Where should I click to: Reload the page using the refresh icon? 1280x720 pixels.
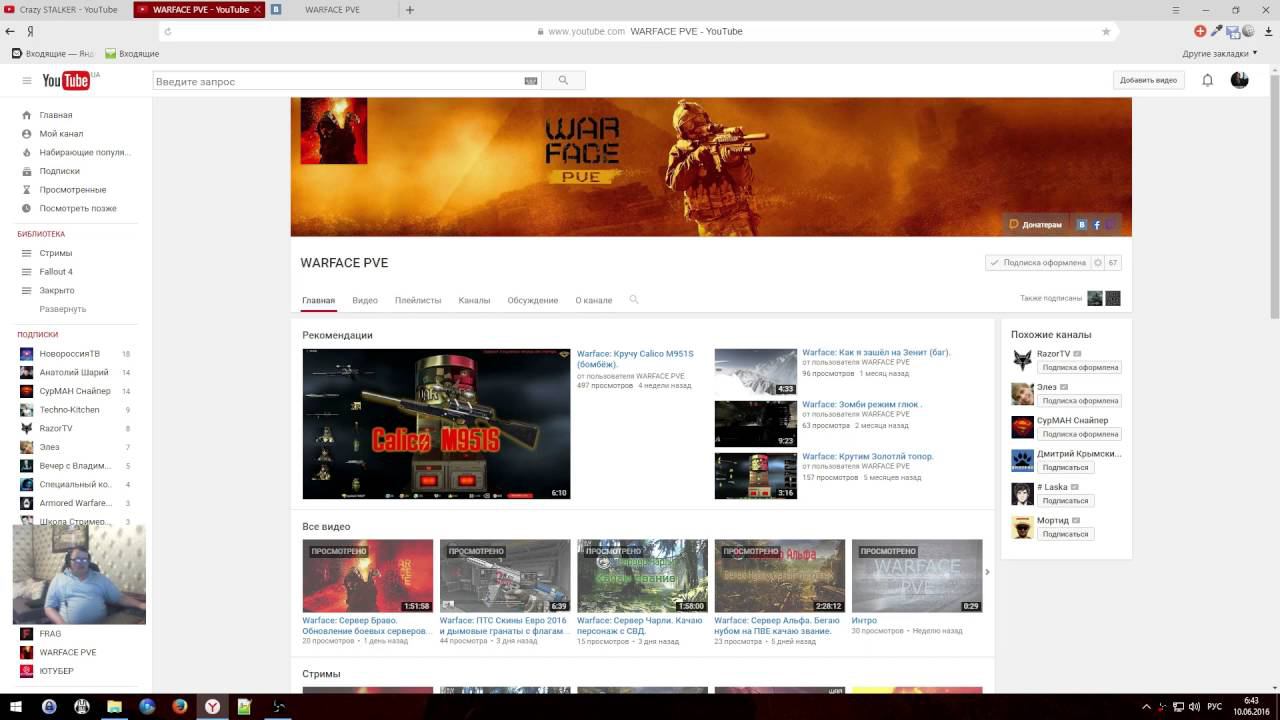coord(168,32)
